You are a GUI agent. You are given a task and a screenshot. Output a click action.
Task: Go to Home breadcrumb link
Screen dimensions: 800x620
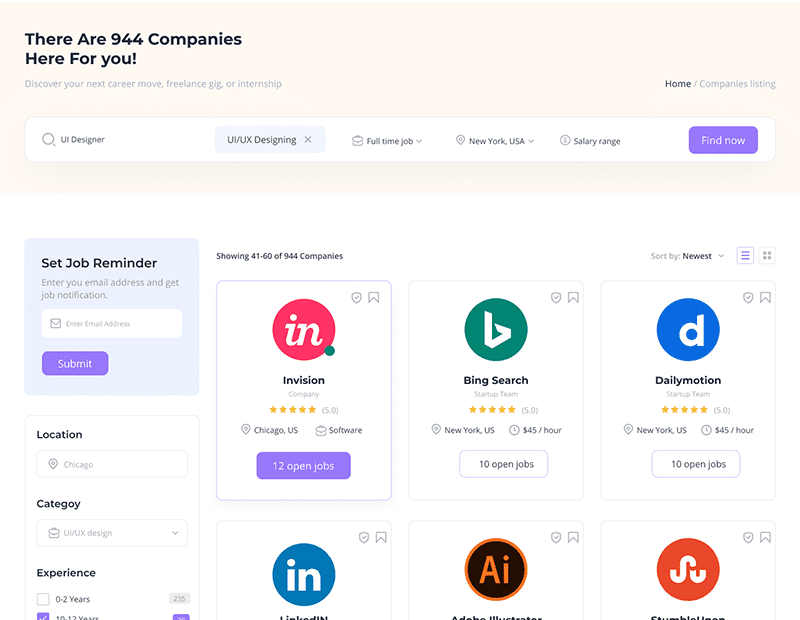[x=677, y=84]
